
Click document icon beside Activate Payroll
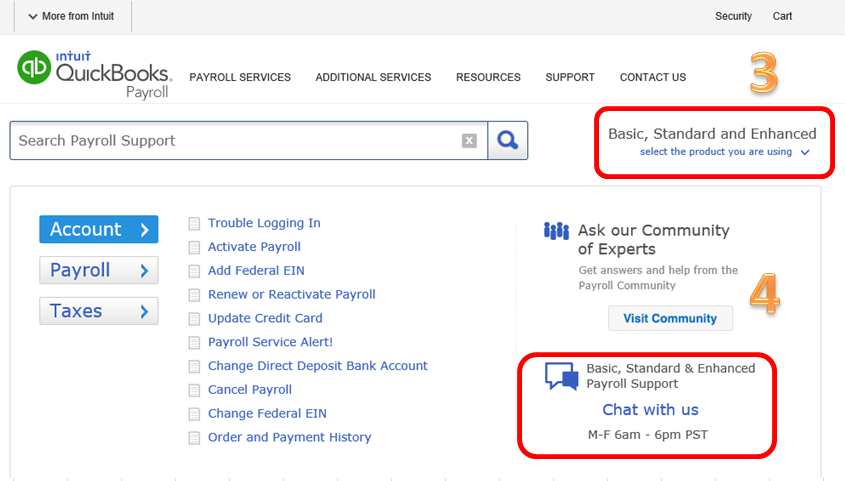(194, 247)
